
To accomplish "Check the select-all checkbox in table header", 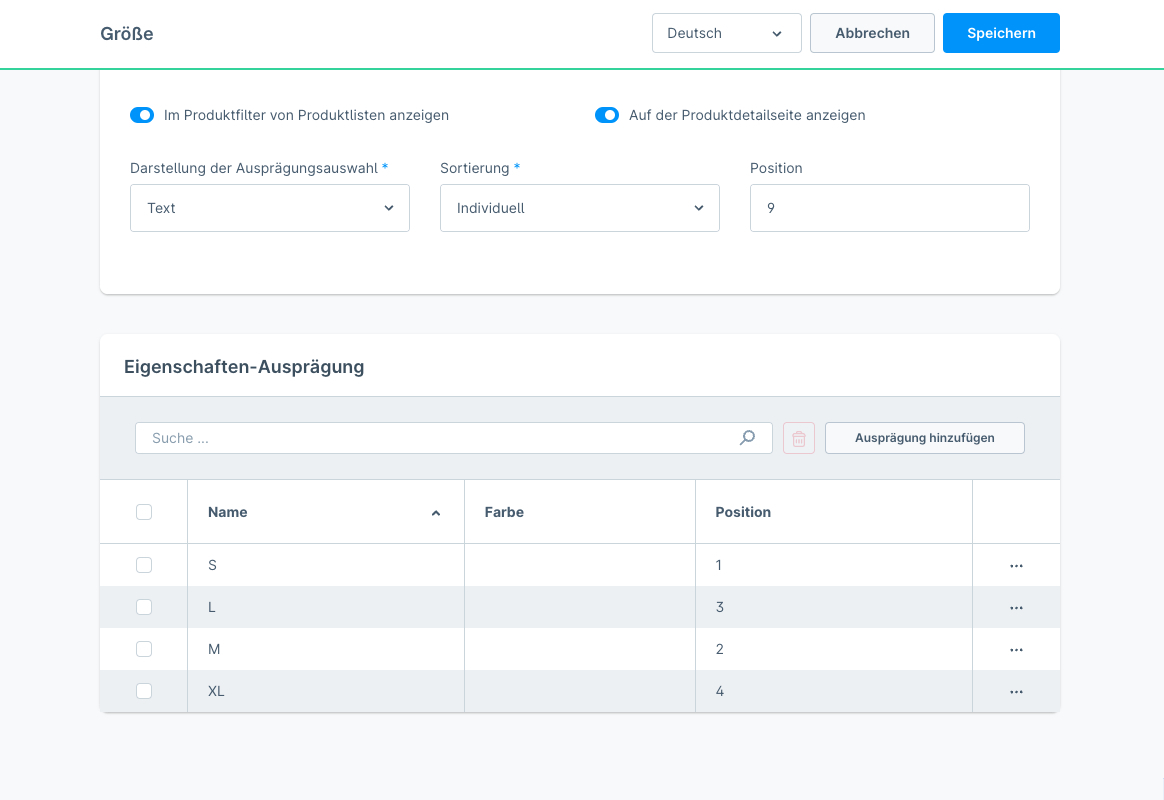I will pyautogui.click(x=144, y=512).
